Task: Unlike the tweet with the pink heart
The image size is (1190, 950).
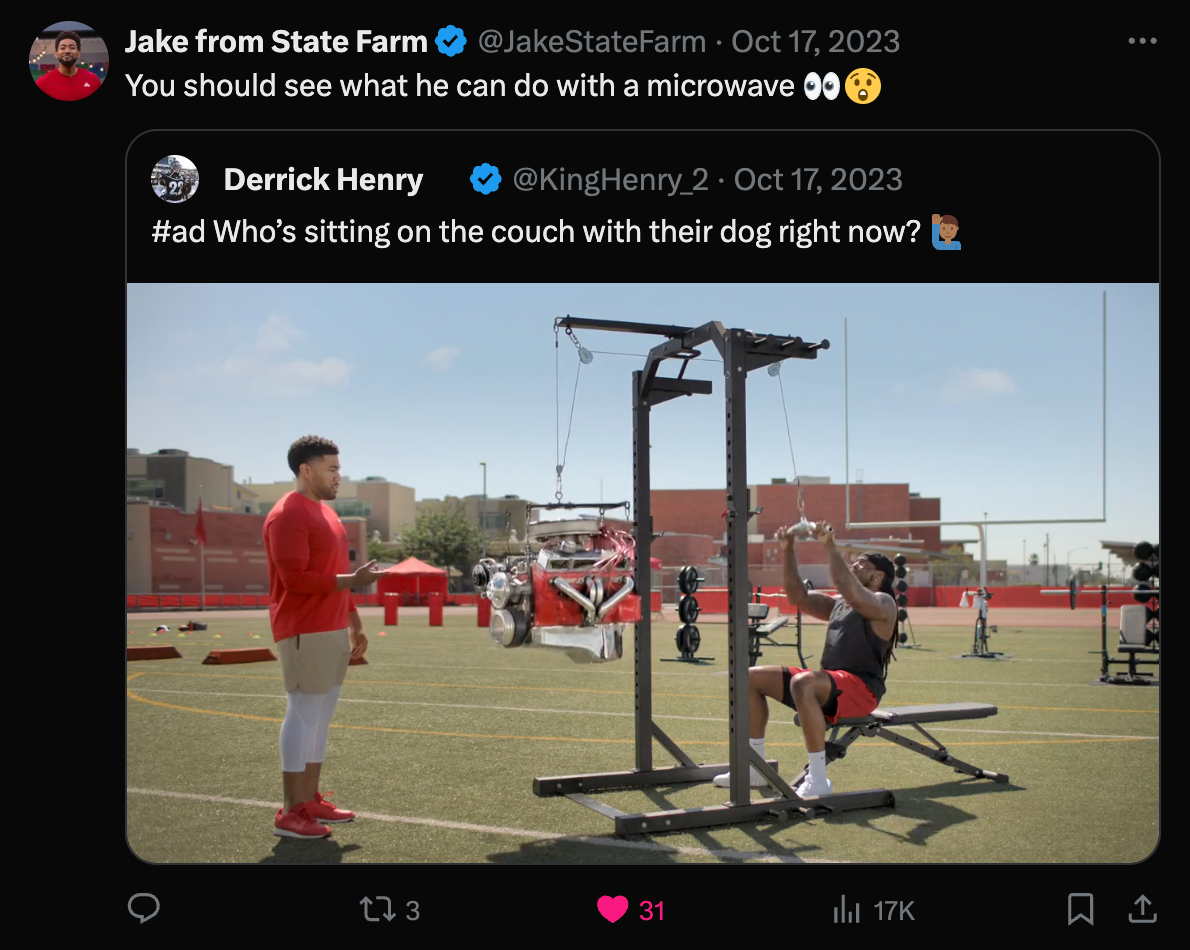Action: tap(611, 909)
